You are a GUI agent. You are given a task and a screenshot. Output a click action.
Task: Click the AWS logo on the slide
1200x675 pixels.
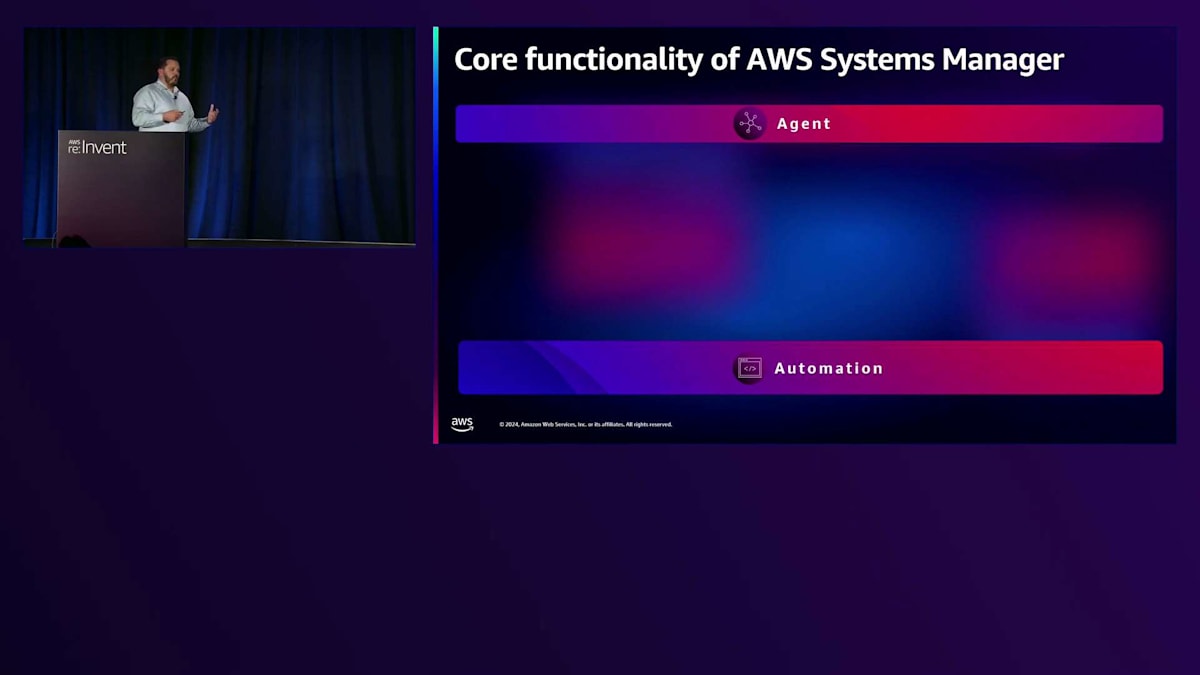click(462, 424)
